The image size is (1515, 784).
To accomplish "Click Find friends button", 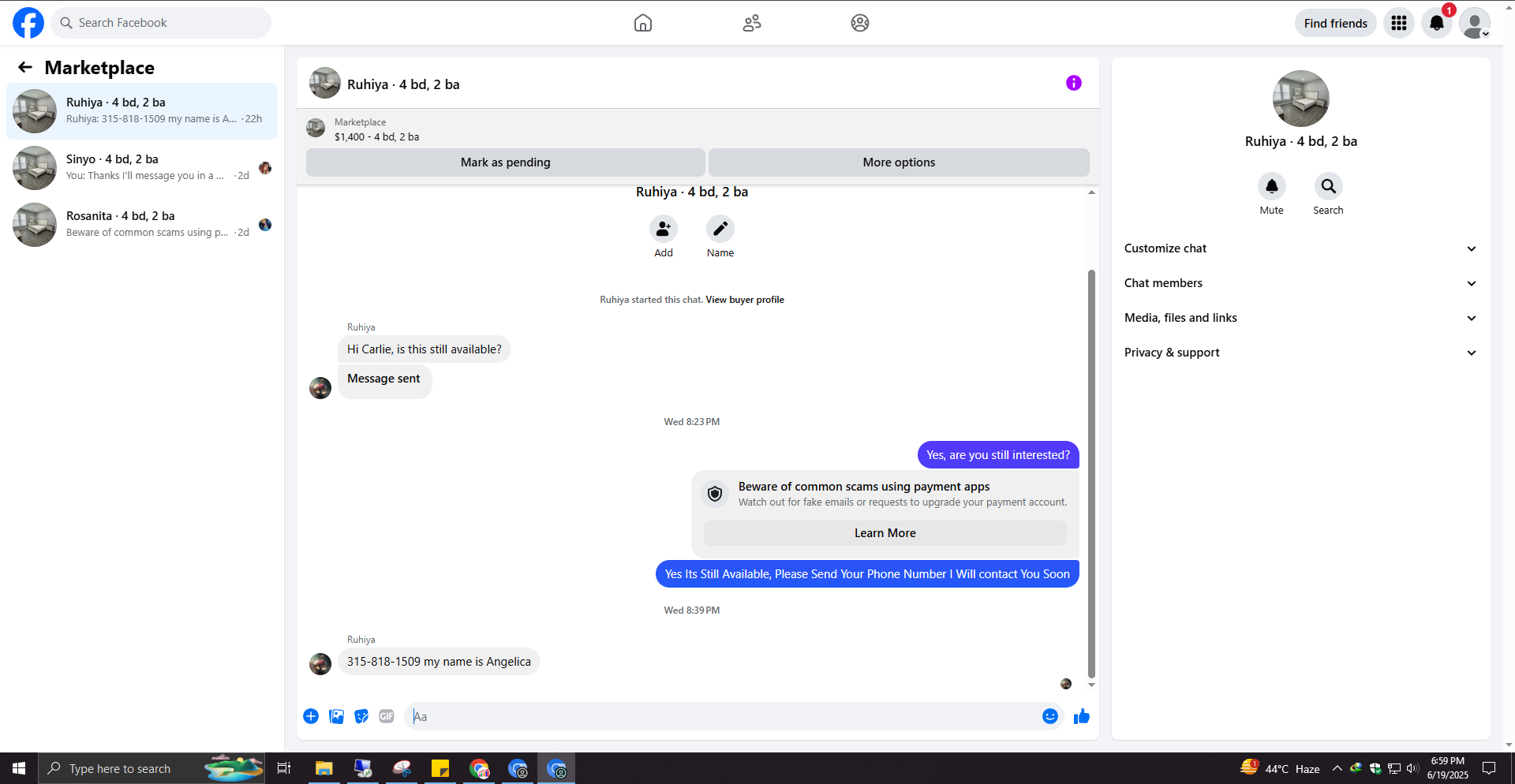I will point(1336,23).
